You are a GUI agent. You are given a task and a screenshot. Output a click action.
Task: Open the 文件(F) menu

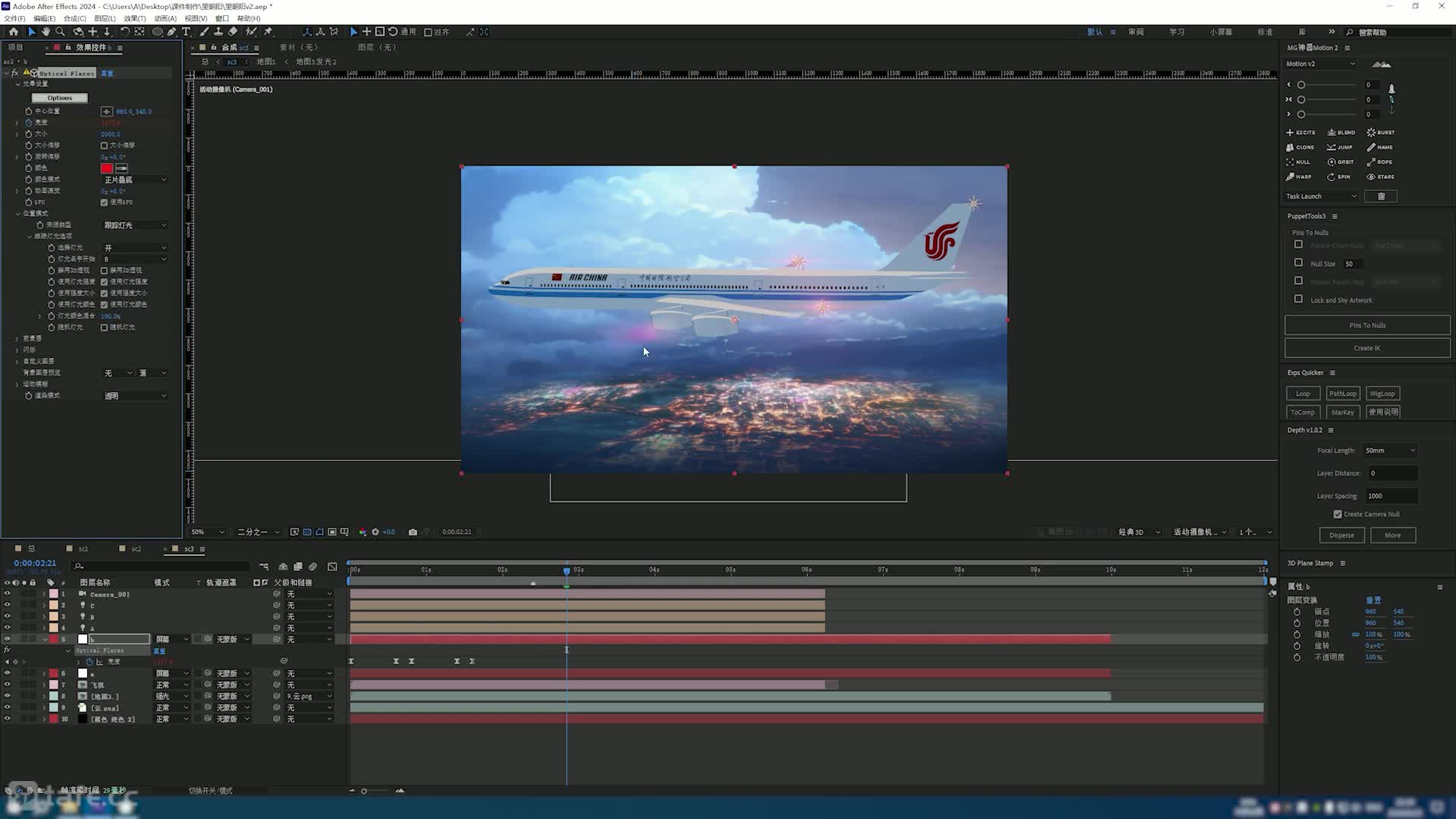[14, 18]
